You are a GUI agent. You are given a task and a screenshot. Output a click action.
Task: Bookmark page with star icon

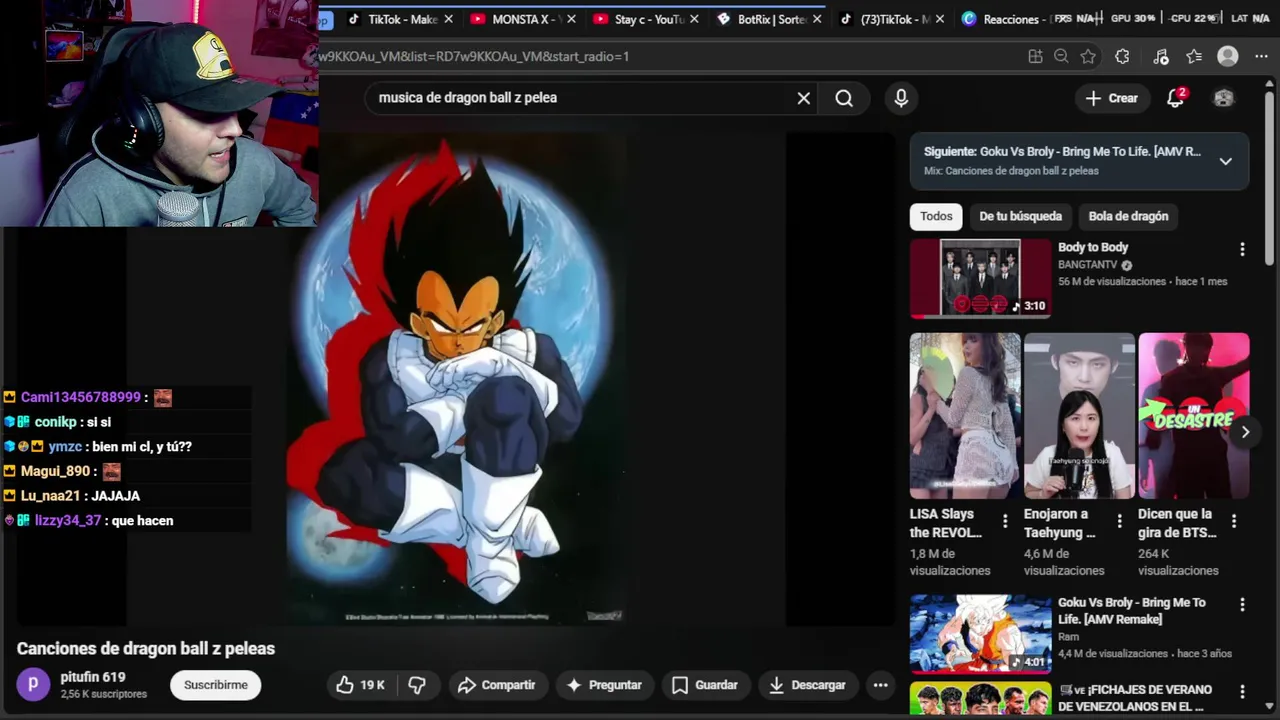[1088, 57]
